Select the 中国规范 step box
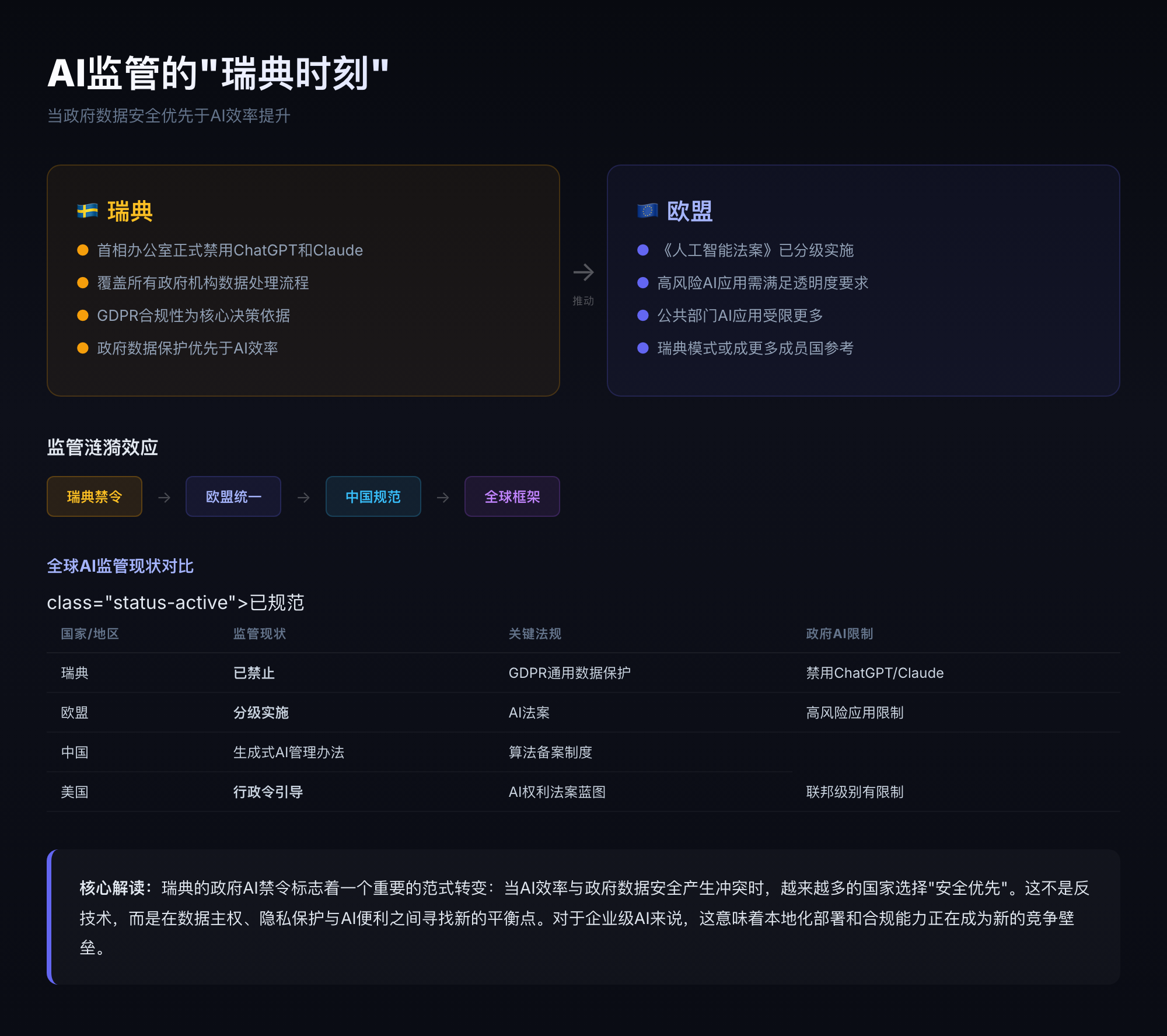 [373, 496]
